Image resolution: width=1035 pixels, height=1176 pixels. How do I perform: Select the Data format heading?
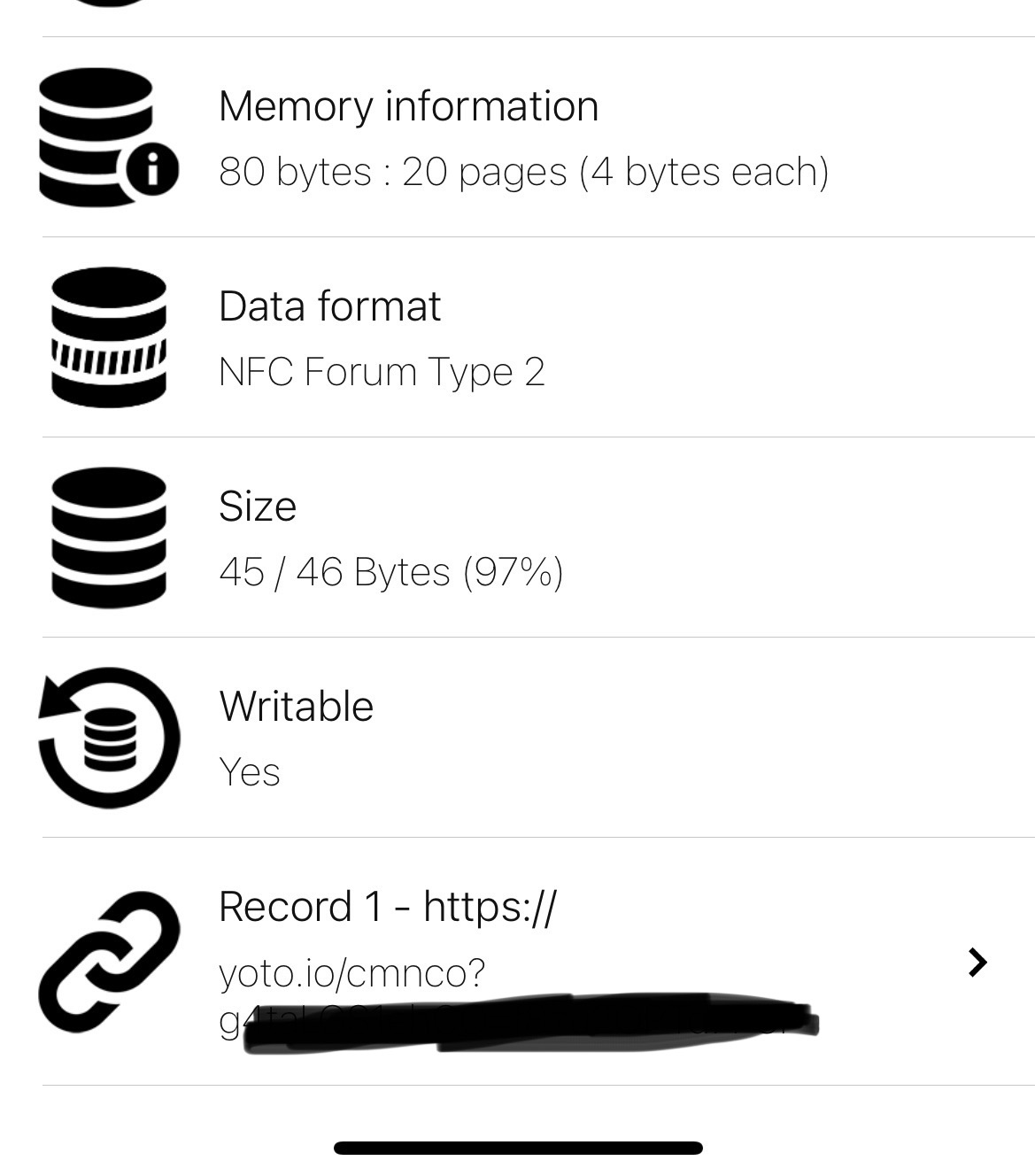(329, 306)
